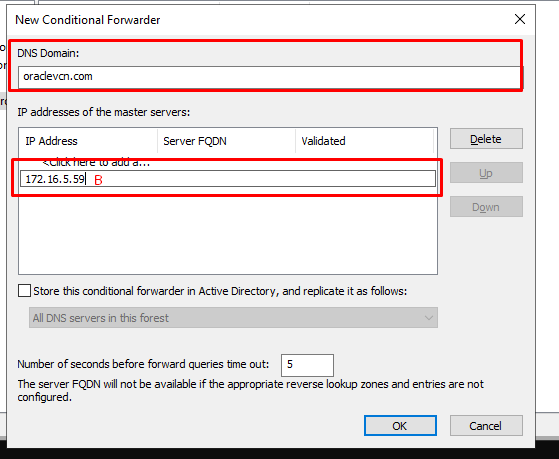This screenshot has width=559, height=459.
Task: Click the 'Store this conditional forwarder' label text
Action: tap(220, 291)
